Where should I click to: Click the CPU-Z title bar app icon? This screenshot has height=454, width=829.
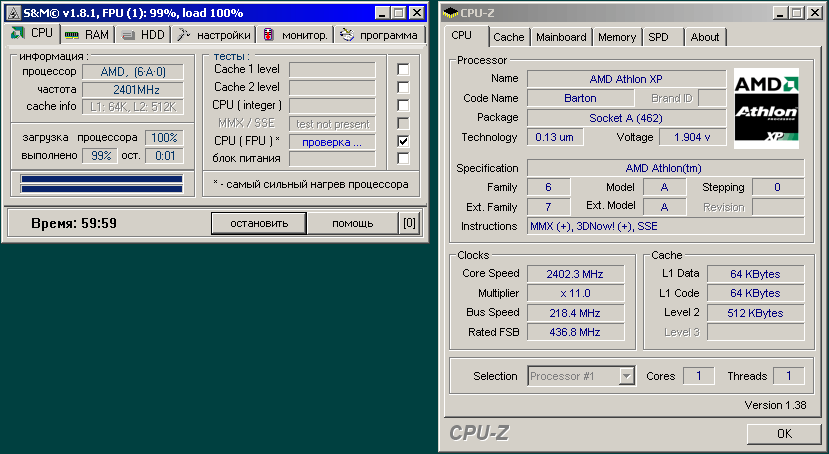pyautogui.click(x=450, y=13)
